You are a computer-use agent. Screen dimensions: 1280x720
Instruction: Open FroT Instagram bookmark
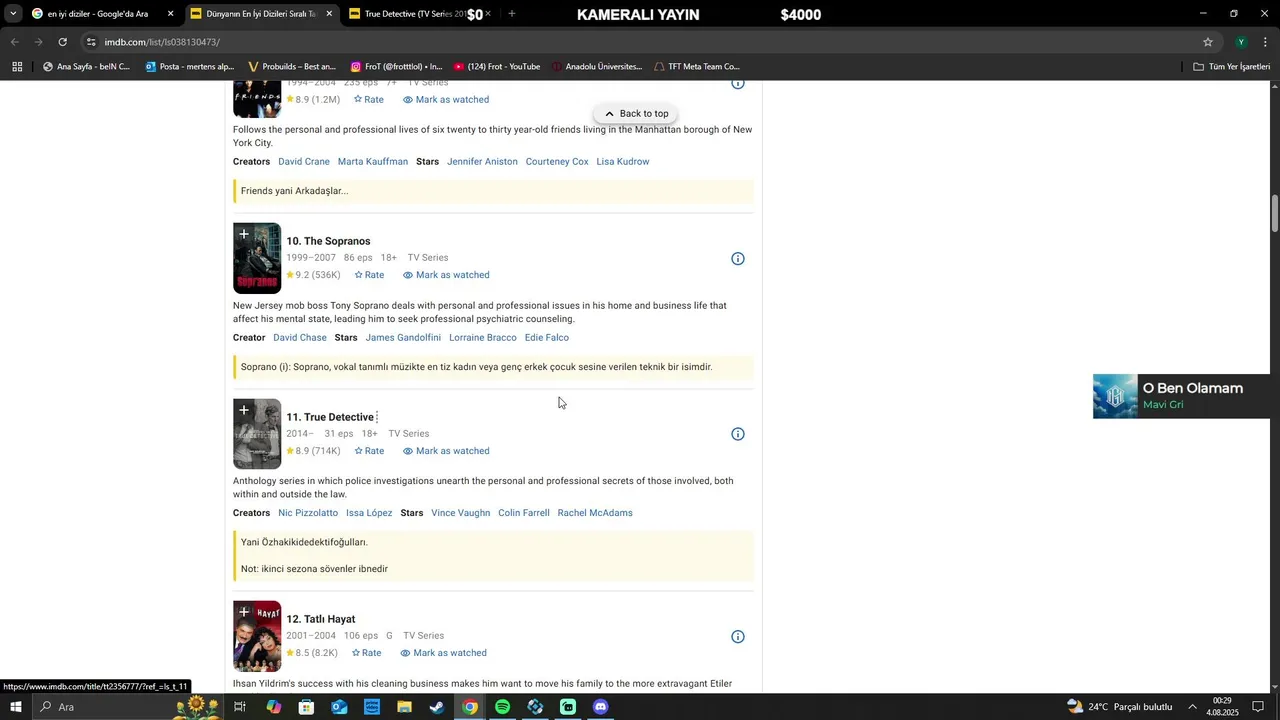point(396,67)
